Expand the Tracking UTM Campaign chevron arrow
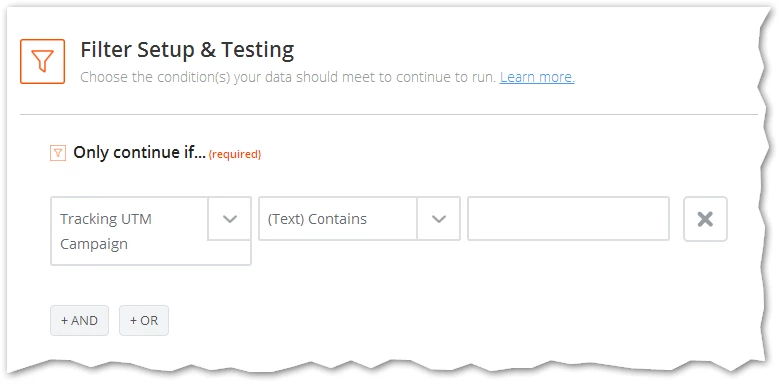The width and height of the screenshot is (782, 384). point(229,218)
